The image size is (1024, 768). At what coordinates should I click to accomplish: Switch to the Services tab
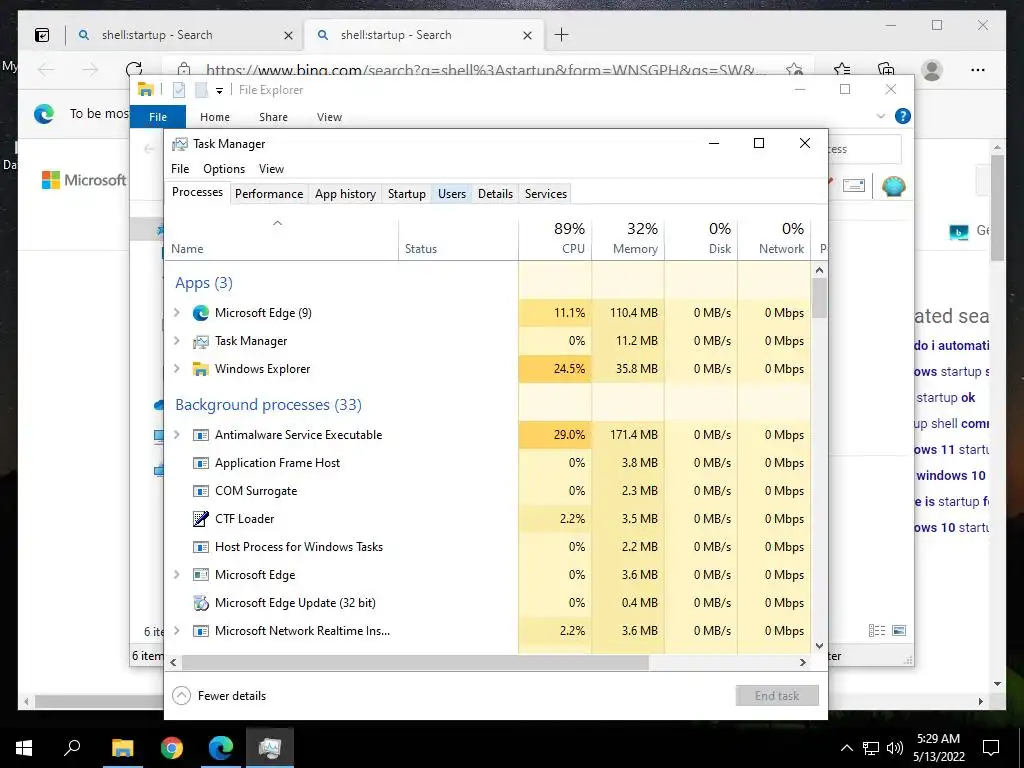pyautogui.click(x=546, y=194)
